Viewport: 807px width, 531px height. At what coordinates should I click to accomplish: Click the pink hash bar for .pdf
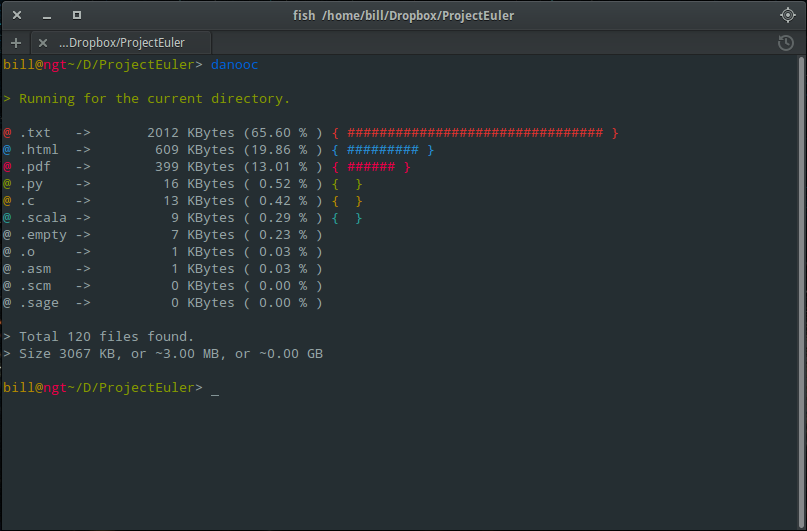[x=371, y=167]
